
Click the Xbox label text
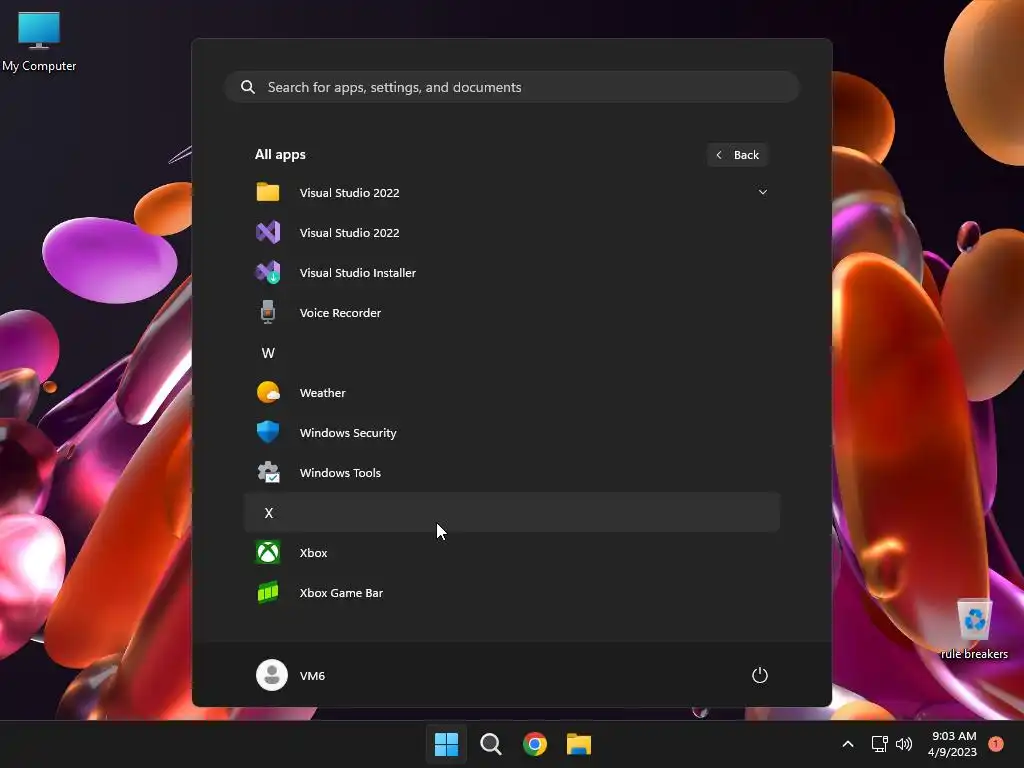coord(313,552)
